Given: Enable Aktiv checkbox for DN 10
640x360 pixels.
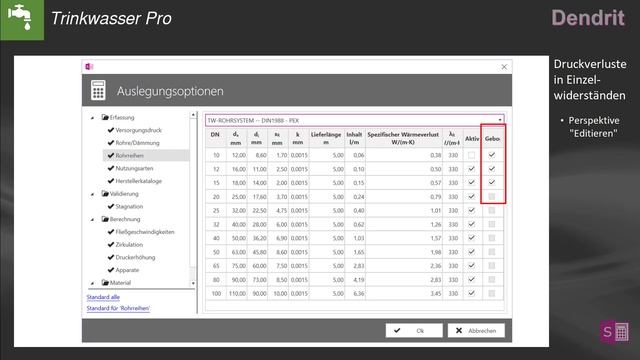Looking at the screenshot, I should [471, 155].
